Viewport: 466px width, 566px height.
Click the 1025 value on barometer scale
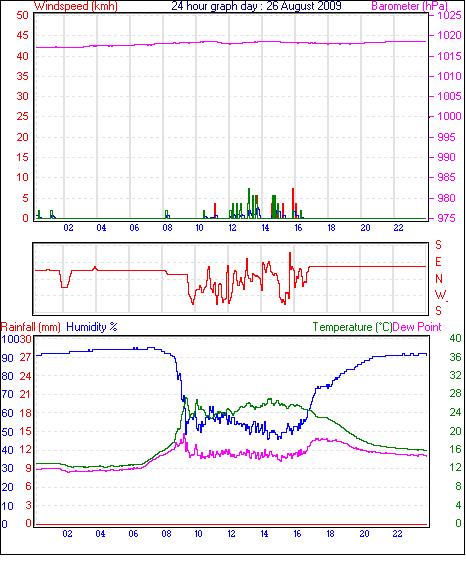point(449,16)
